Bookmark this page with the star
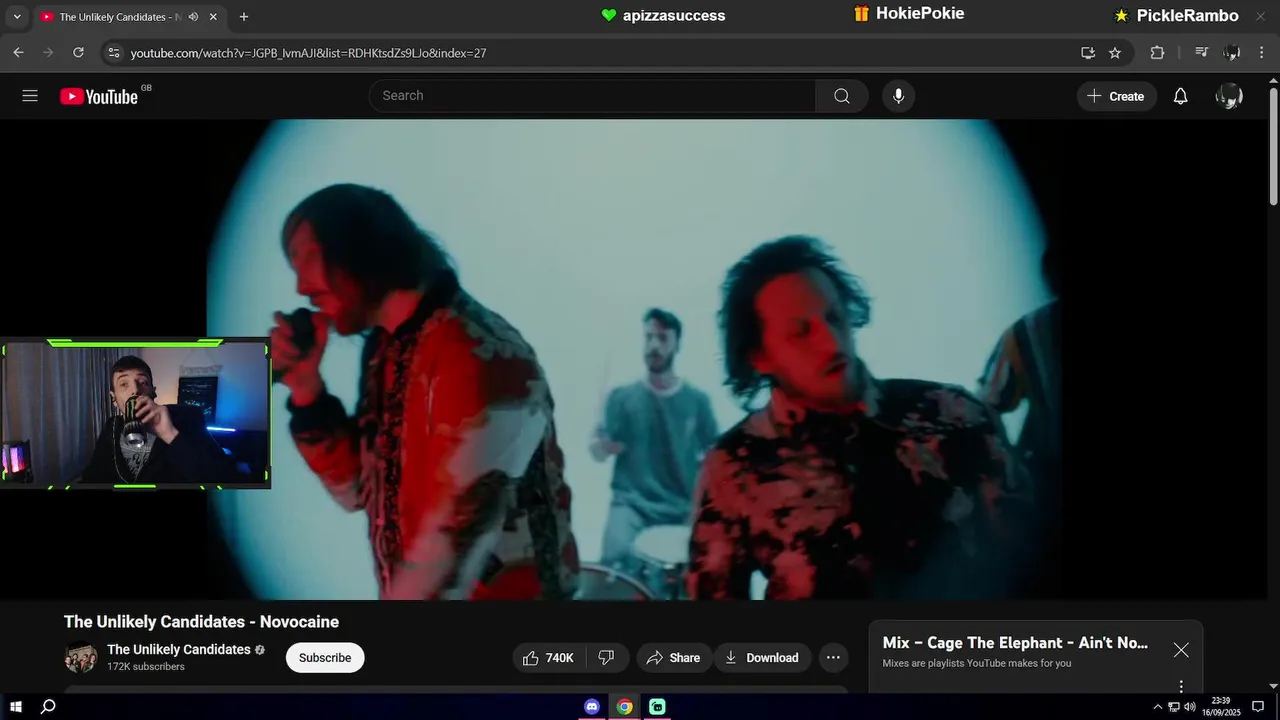Screen dimensions: 1280x720 [x=1115, y=53]
